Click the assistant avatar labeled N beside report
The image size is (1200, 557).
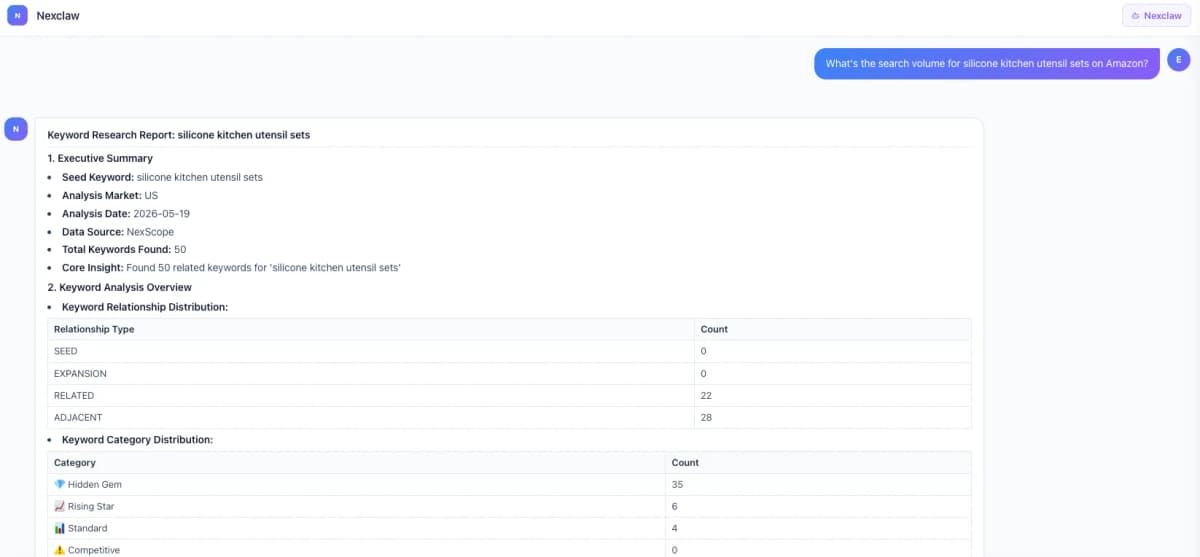(x=15, y=128)
